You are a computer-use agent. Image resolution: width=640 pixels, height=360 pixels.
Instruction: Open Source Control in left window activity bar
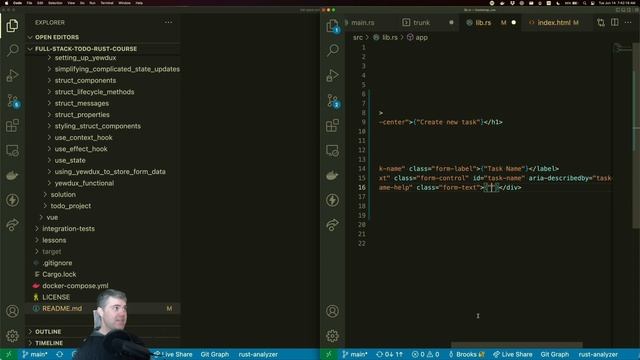click(x=12, y=100)
